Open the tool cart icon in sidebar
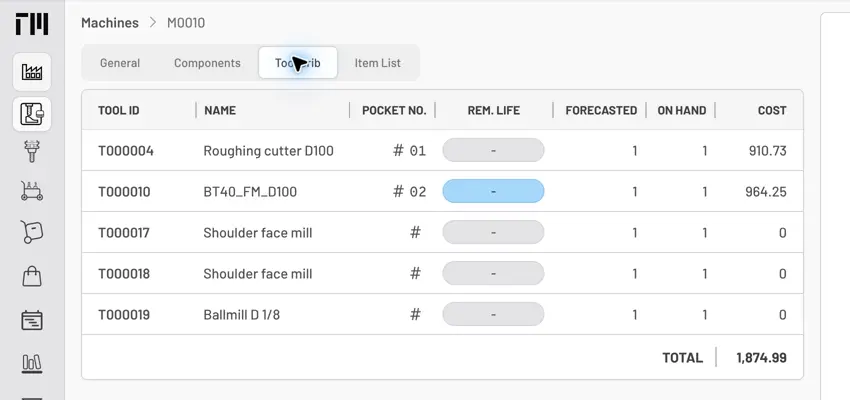The image size is (850, 400). coord(32,191)
